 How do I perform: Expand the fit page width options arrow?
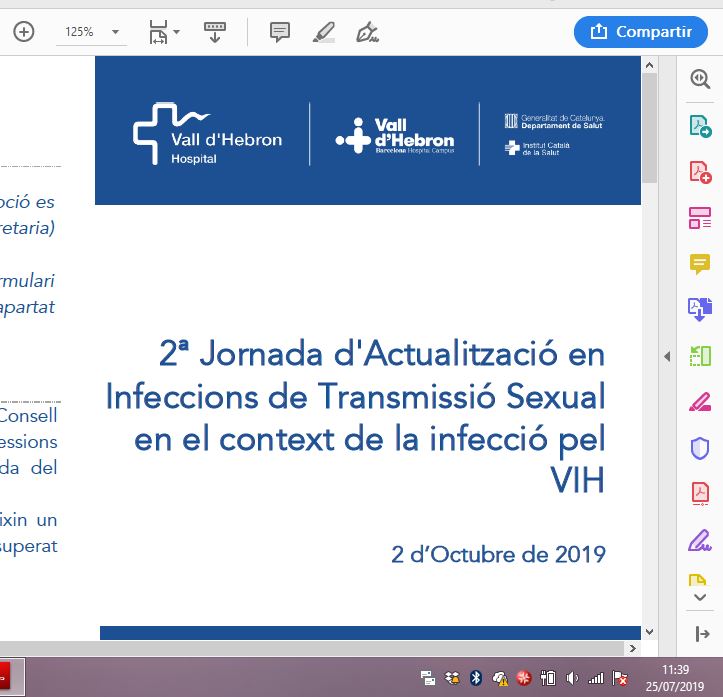click(x=177, y=32)
